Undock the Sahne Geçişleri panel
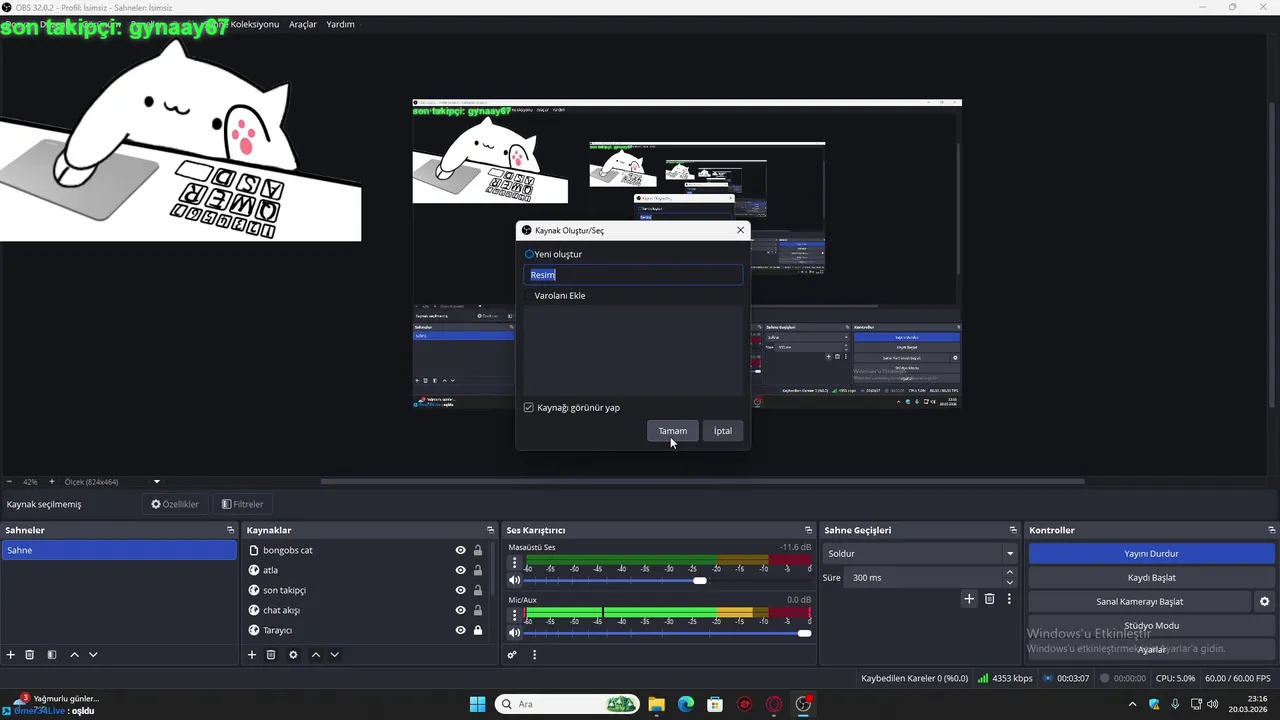 tap(1012, 530)
